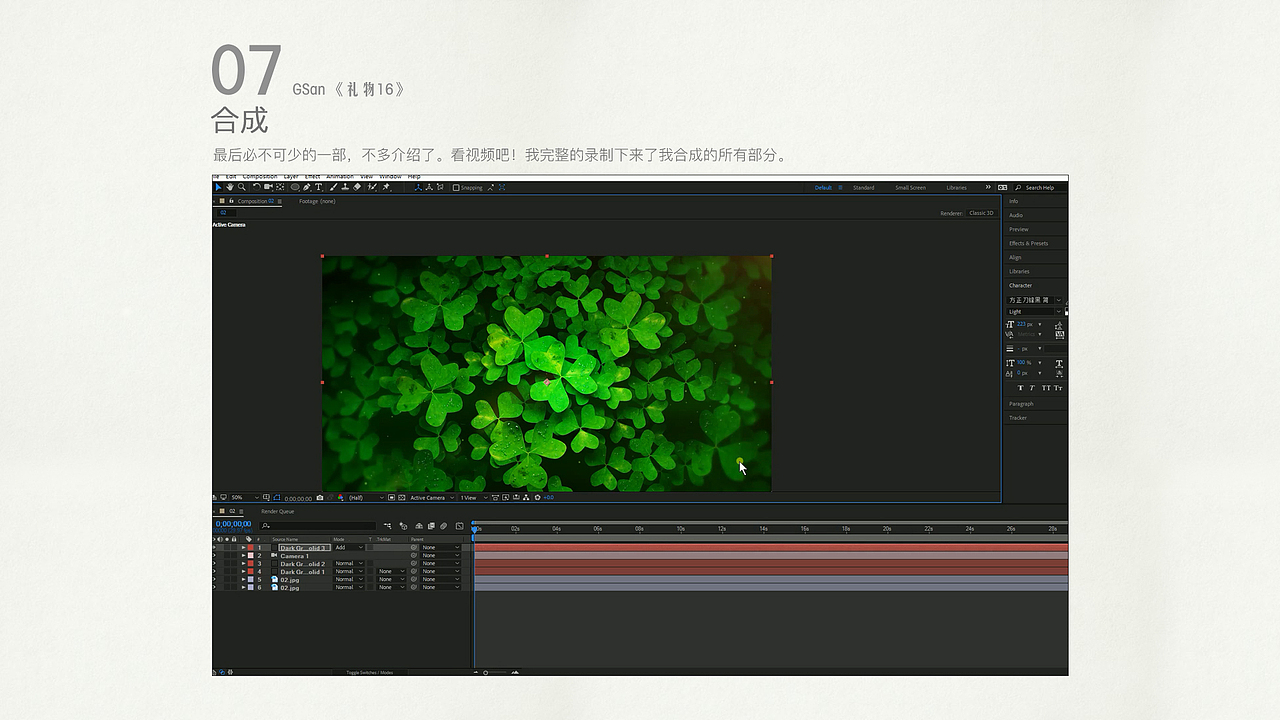Open the composition flowchart icon
This screenshot has width=1280, height=720.
click(x=527, y=497)
